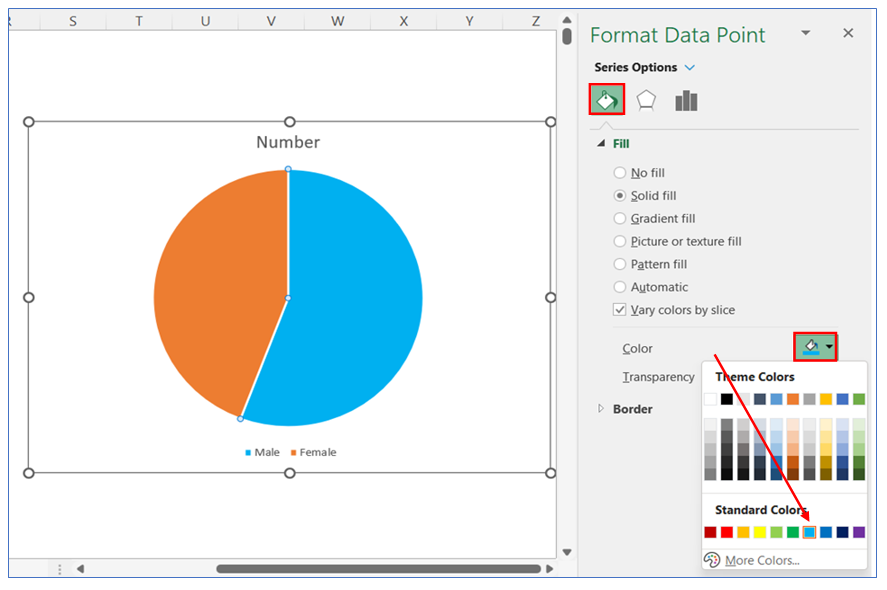Image resolution: width=887 pixels, height=590 pixels.
Task: Select the purple standard color swatch
Action: coord(859,532)
